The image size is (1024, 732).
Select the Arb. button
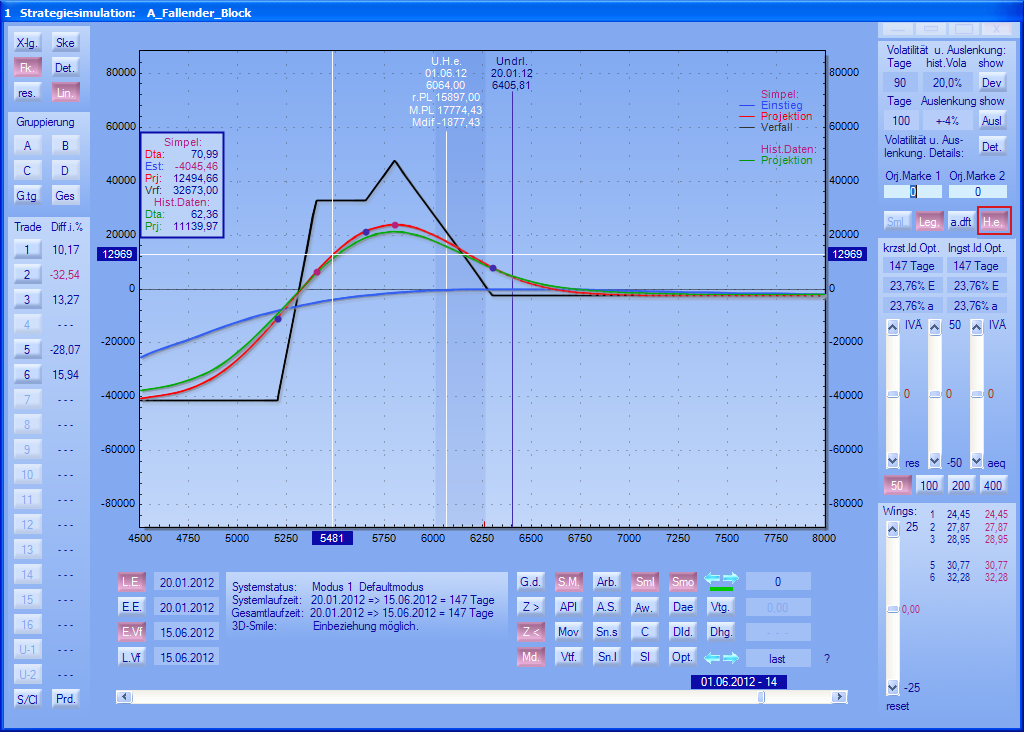606,582
